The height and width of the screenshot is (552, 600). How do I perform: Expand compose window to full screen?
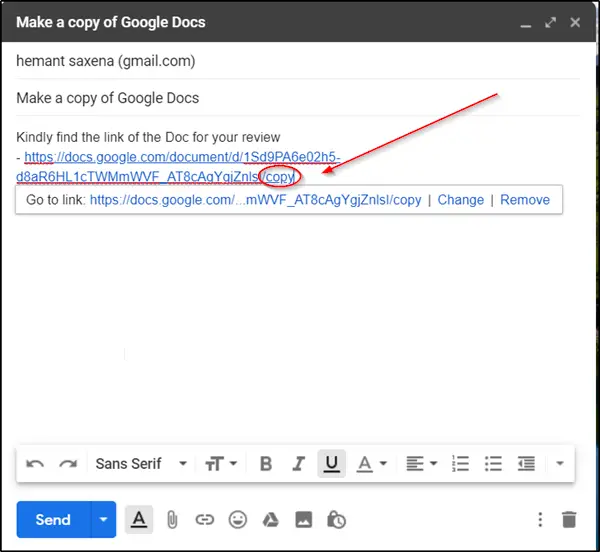(x=550, y=23)
